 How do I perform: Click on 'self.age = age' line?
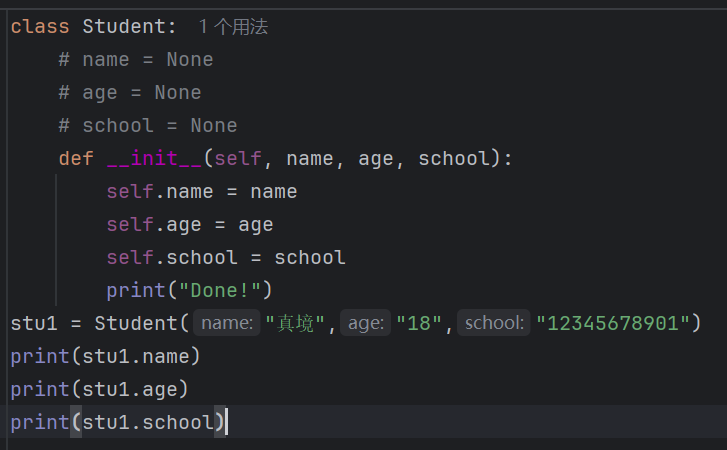coord(190,225)
